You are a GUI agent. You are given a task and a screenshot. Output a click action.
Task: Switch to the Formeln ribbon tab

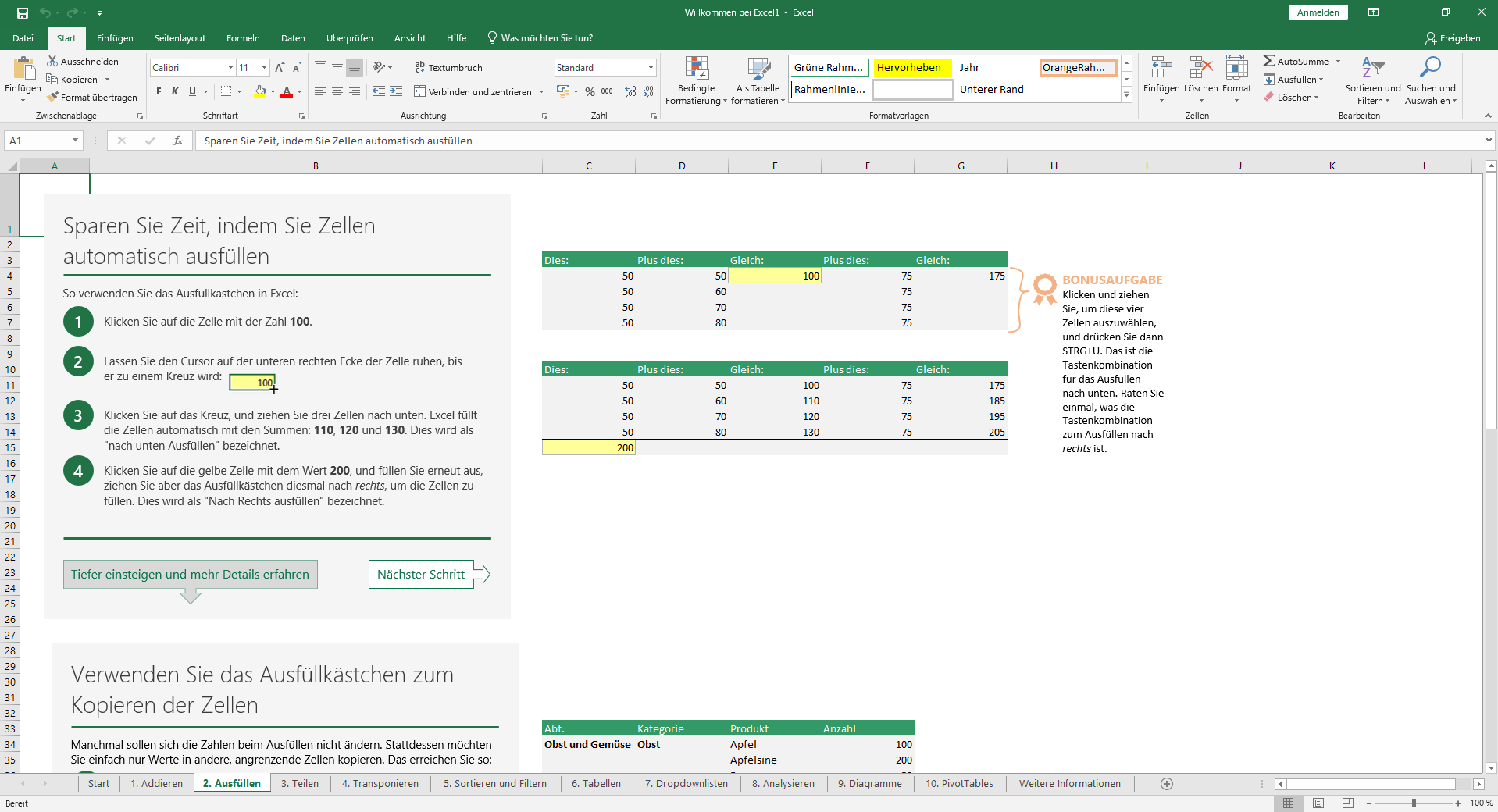click(242, 37)
